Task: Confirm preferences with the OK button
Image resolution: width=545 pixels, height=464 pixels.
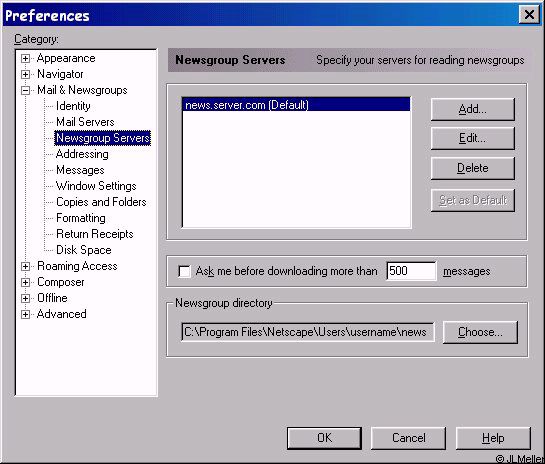Action: point(324,438)
